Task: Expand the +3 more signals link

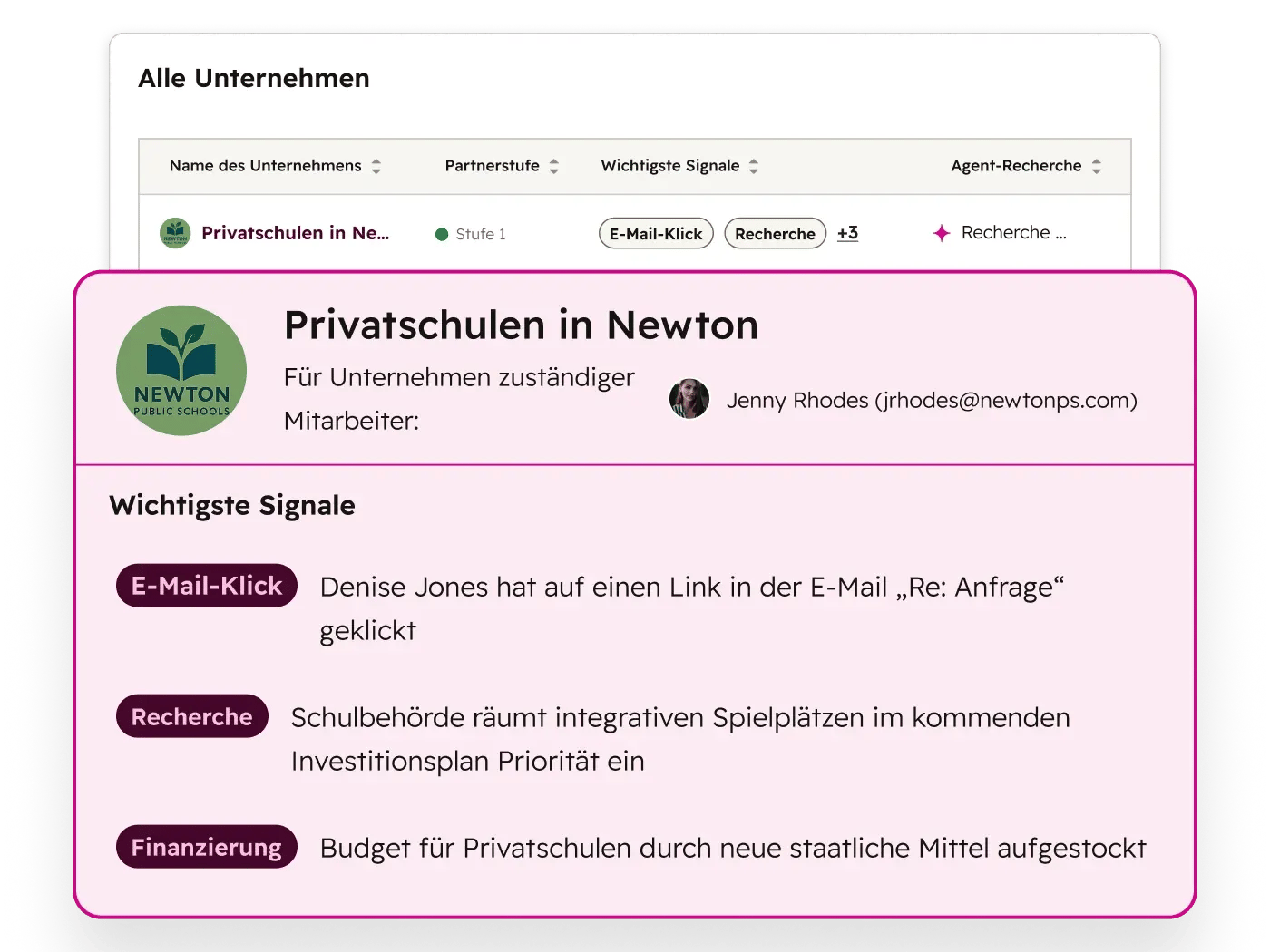Action: click(x=847, y=233)
